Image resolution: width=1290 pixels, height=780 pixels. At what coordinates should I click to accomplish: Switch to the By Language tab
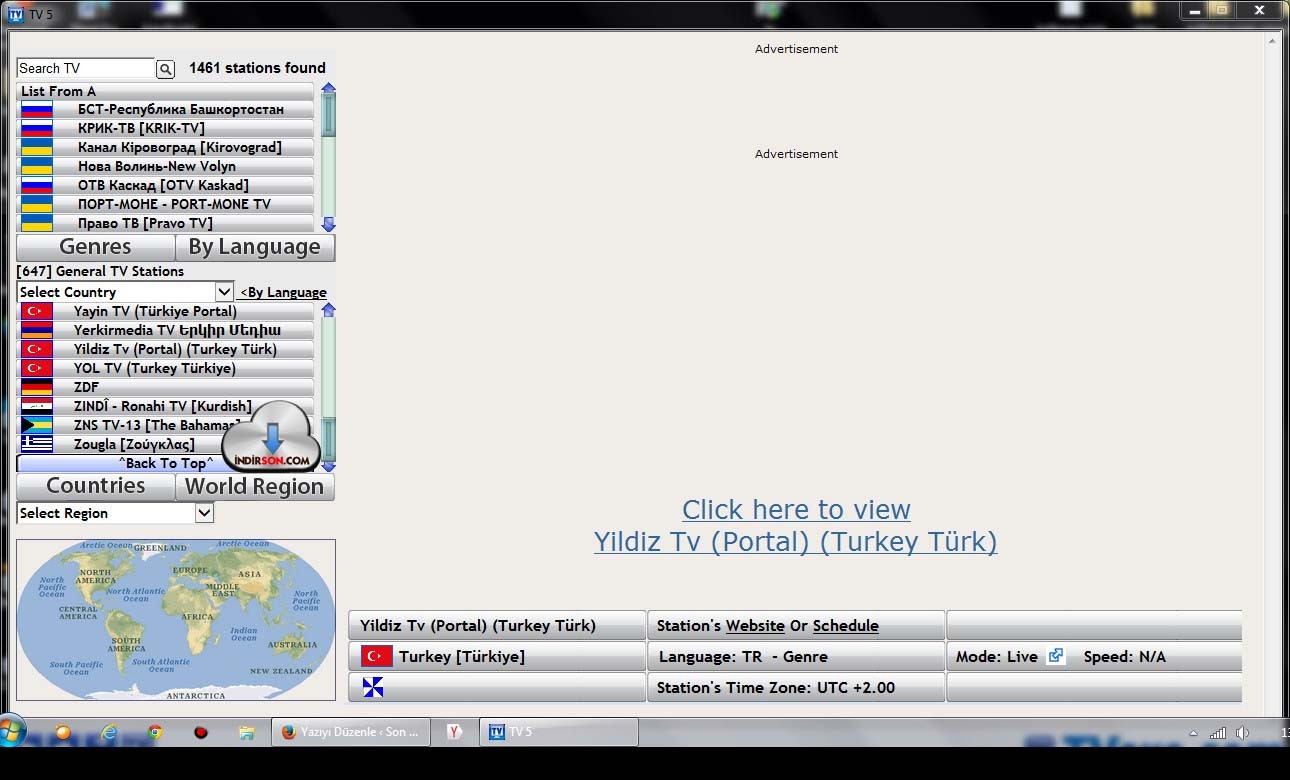[255, 247]
